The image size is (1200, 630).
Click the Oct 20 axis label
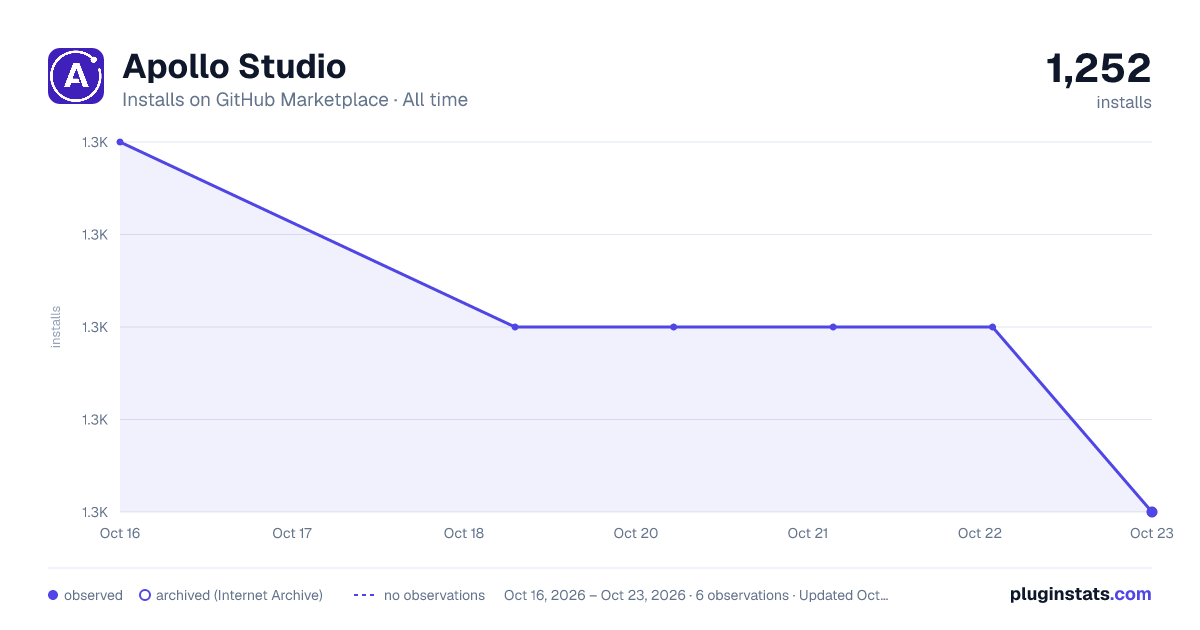(x=636, y=533)
